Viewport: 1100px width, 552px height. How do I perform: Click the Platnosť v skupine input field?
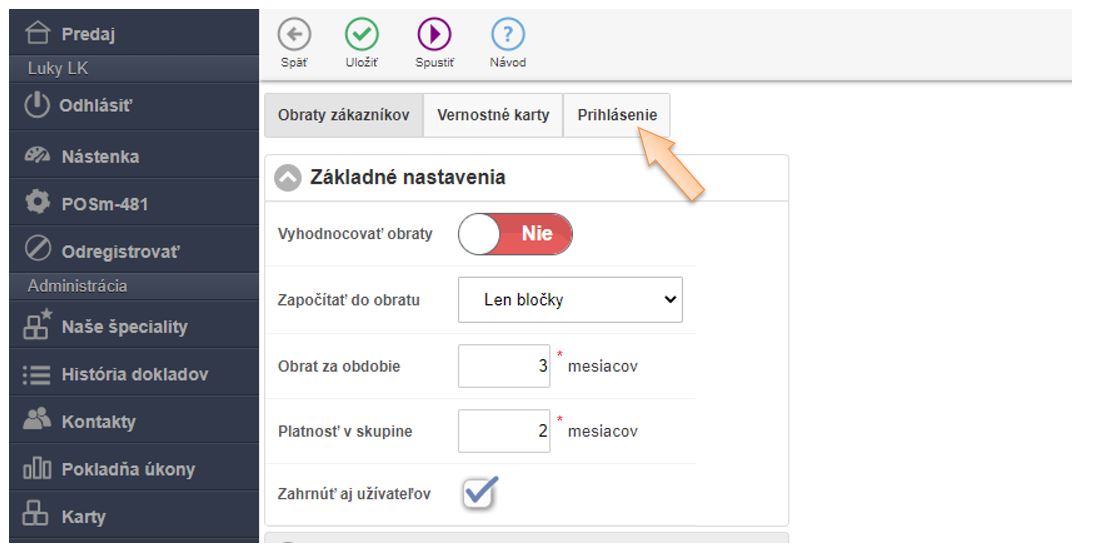[504, 432]
